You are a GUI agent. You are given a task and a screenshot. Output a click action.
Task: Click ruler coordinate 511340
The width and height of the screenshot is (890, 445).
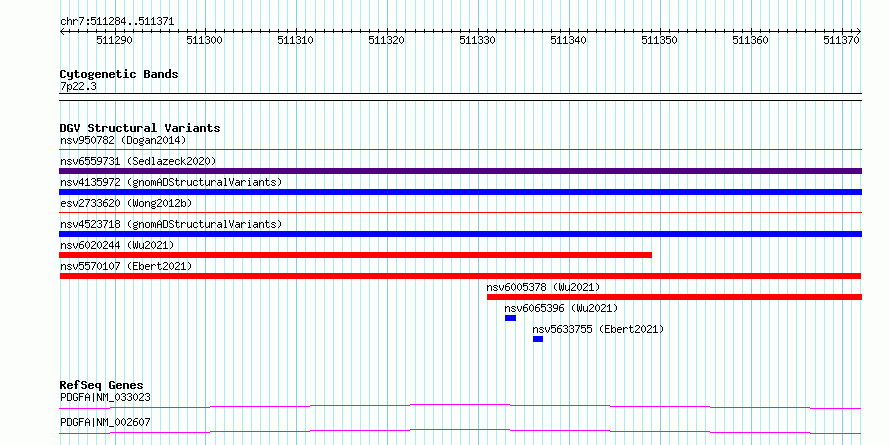coord(569,40)
